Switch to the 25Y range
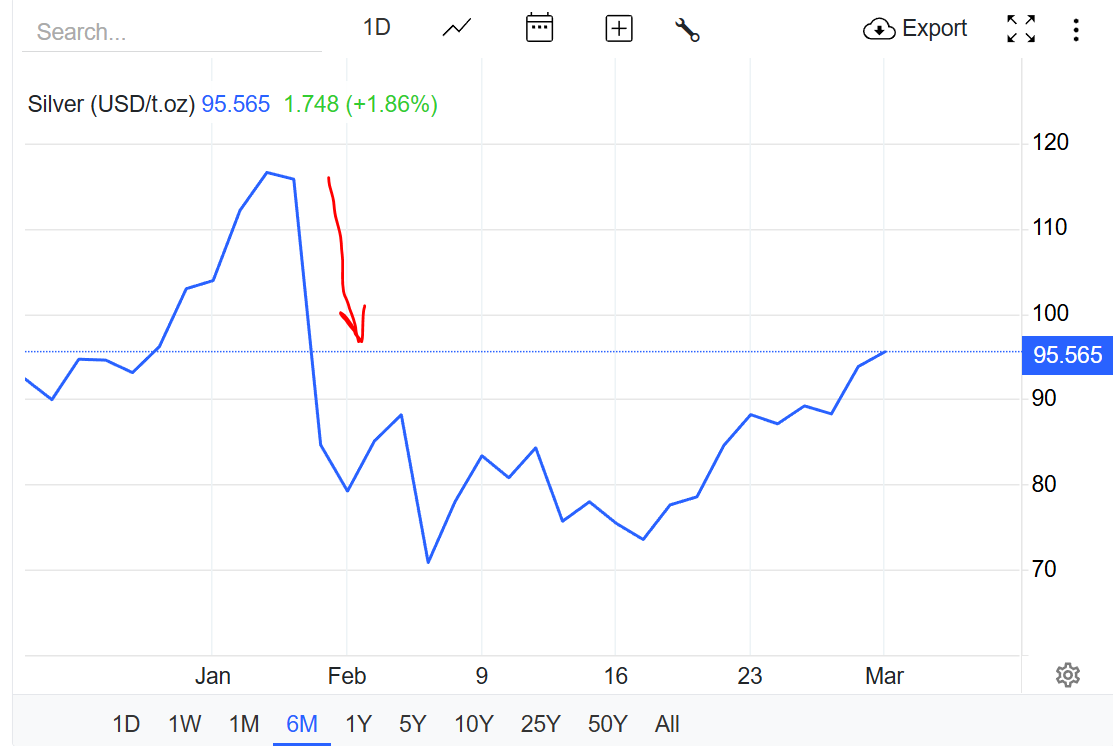This screenshot has width=1113, height=746. [x=541, y=724]
